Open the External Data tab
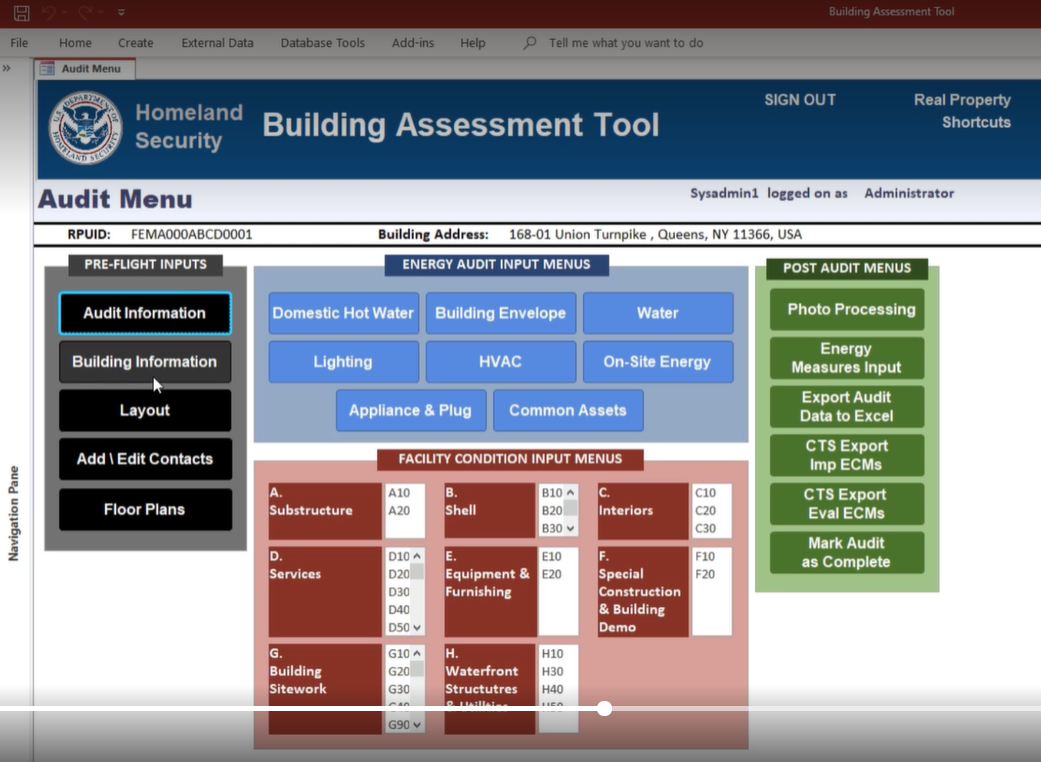This screenshot has width=1041, height=762. (x=217, y=43)
